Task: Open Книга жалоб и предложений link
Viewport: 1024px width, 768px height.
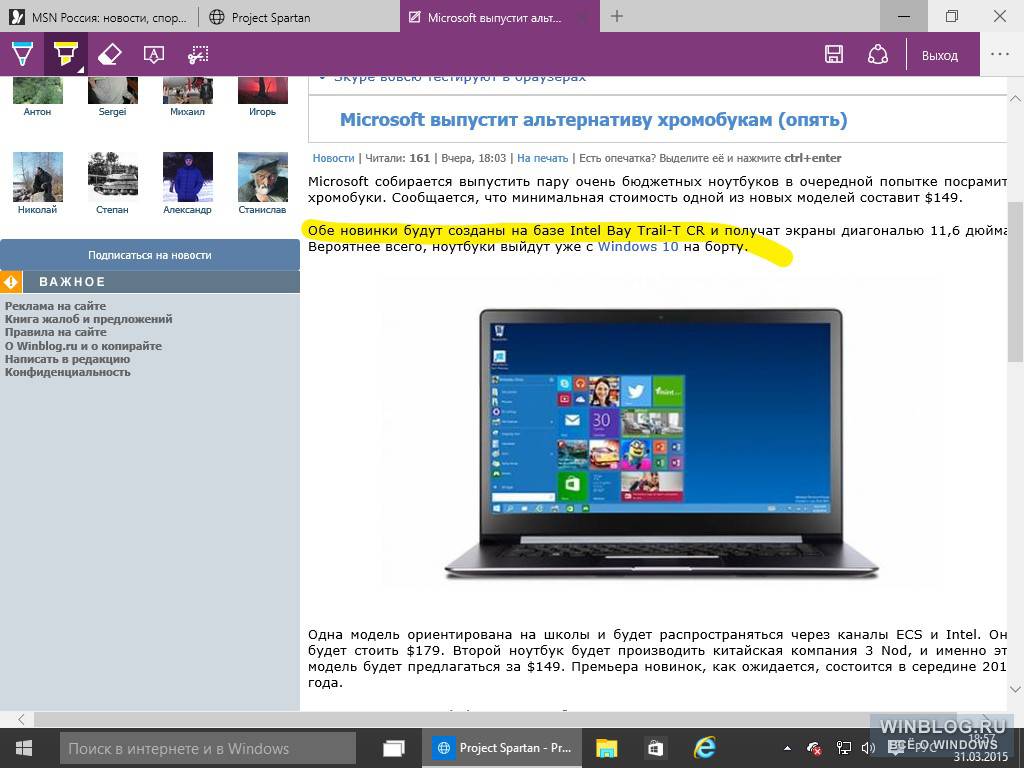Action: pyautogui.click(x=88, y=319)
